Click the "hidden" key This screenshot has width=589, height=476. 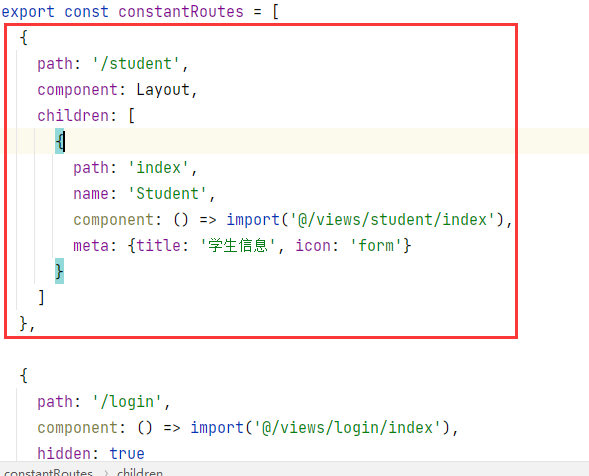tap(64, 453)
